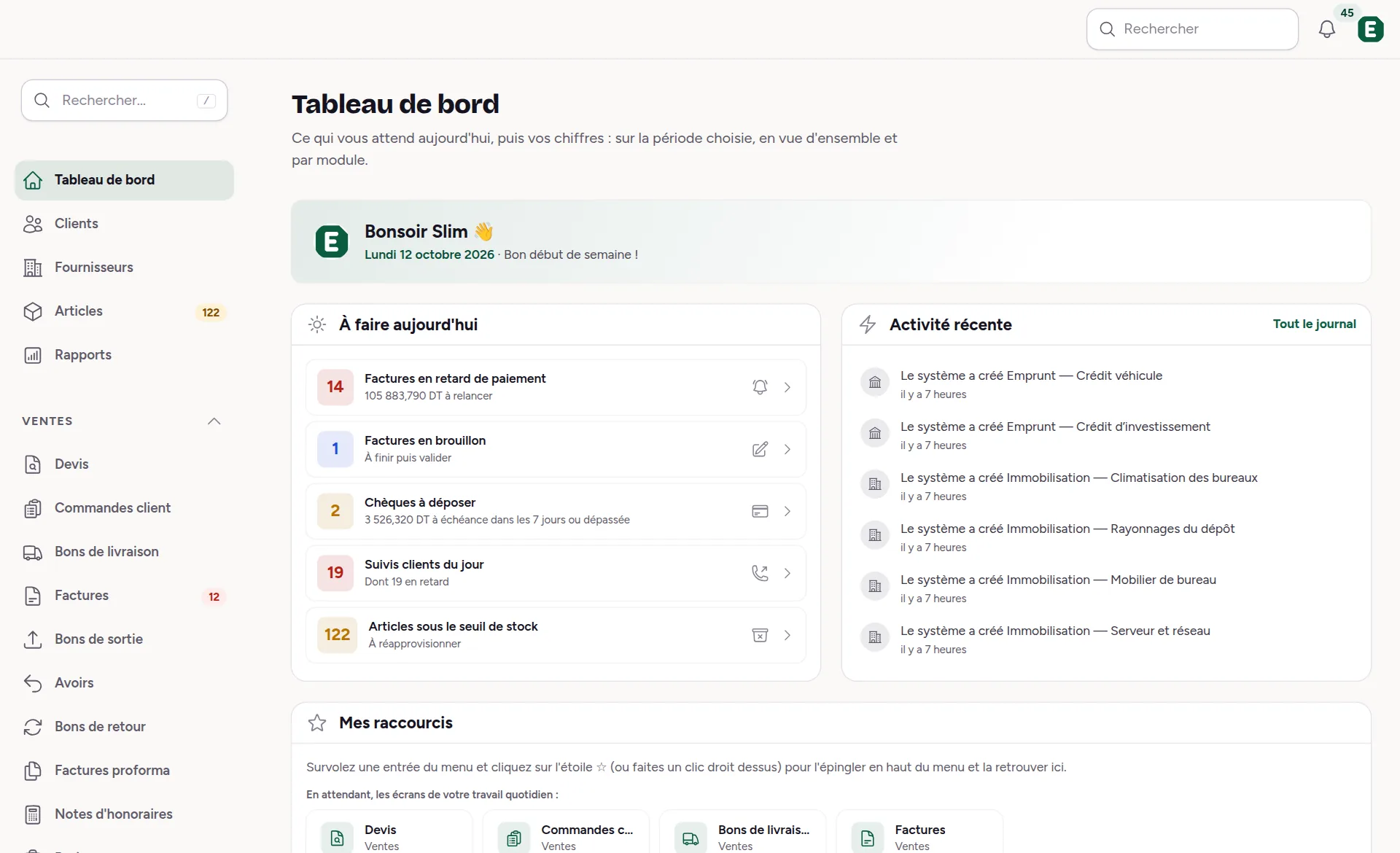This screenshot has height=853, width=1400.
Task: Click the Rapports chart icon
Action: pos(33,355)
